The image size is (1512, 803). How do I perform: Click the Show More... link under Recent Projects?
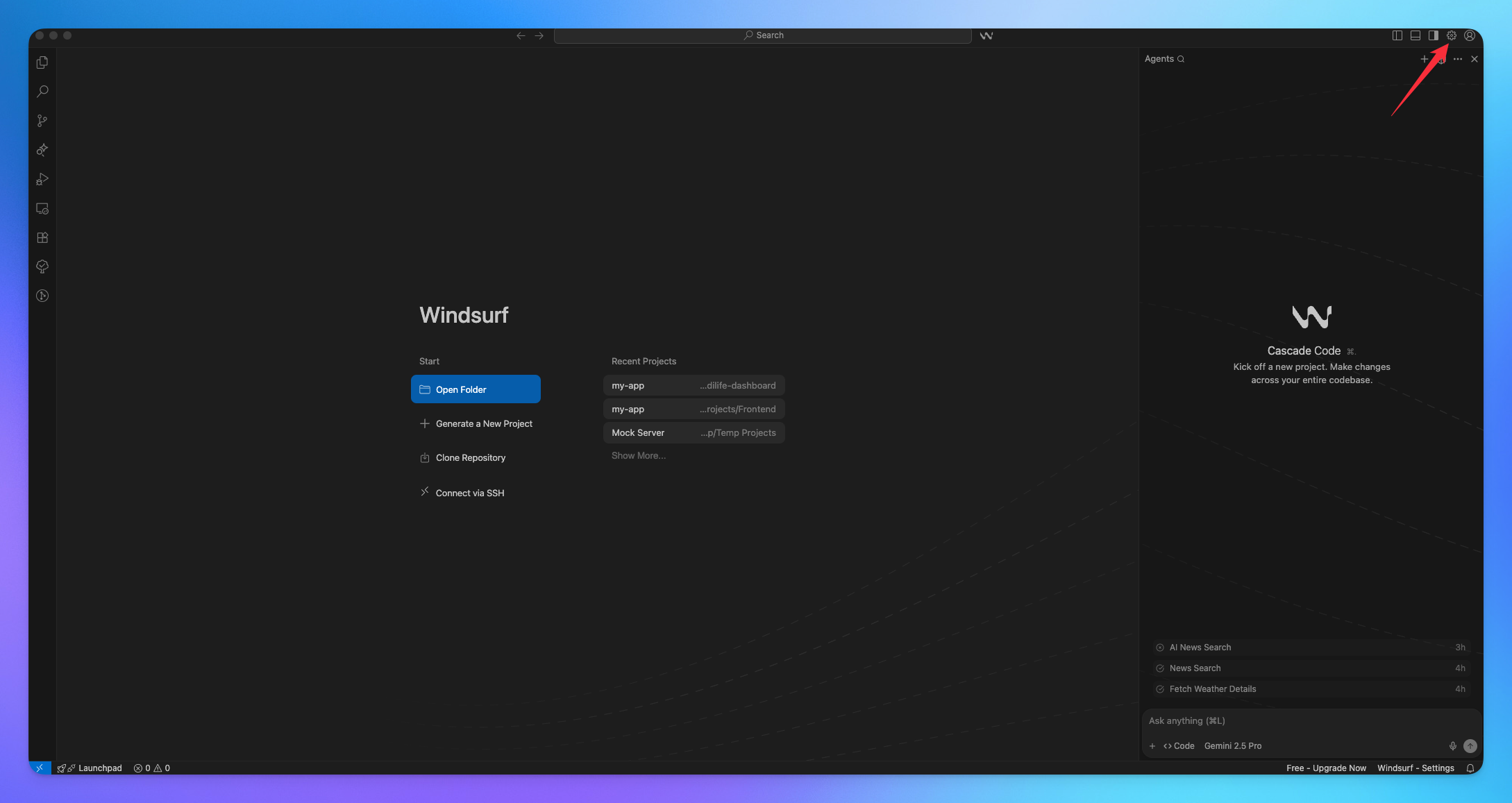[x=638, y=455]
